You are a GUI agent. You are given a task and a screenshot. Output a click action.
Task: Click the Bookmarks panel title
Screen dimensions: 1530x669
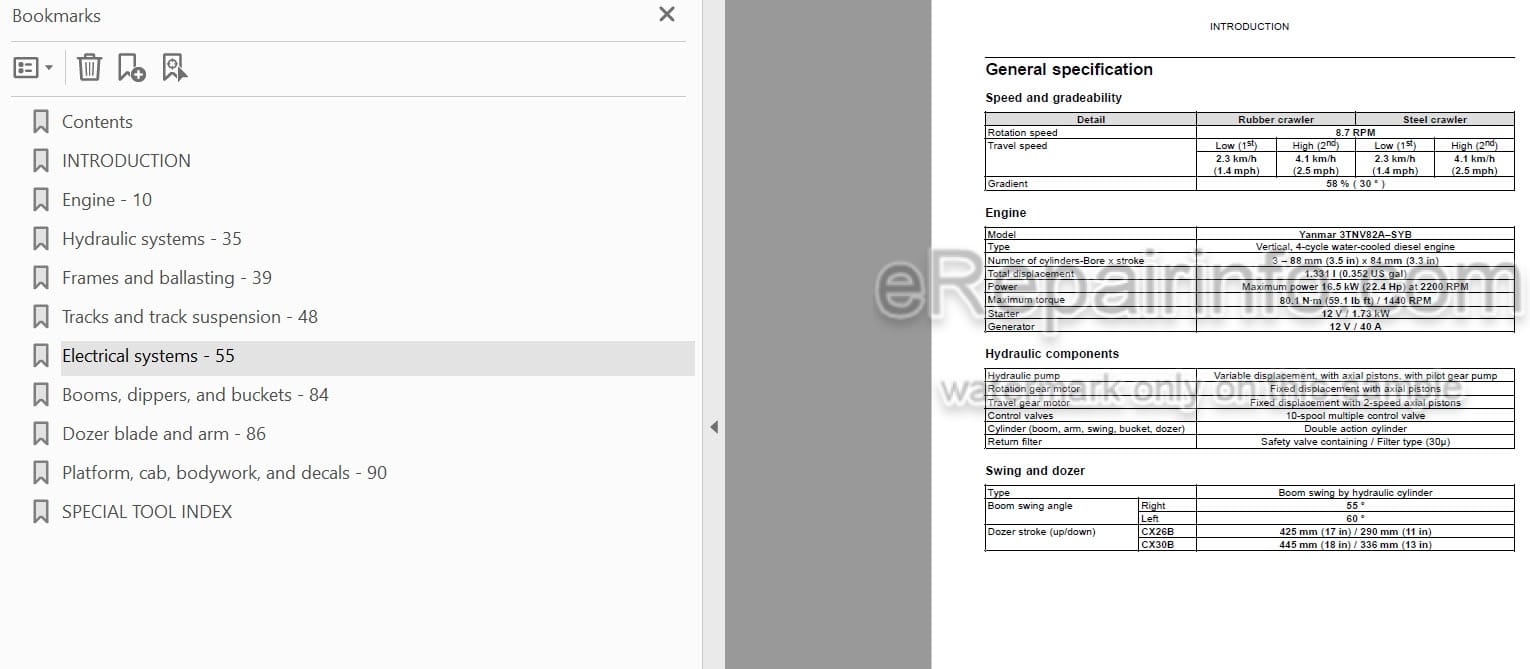click(x=56, y=16)
